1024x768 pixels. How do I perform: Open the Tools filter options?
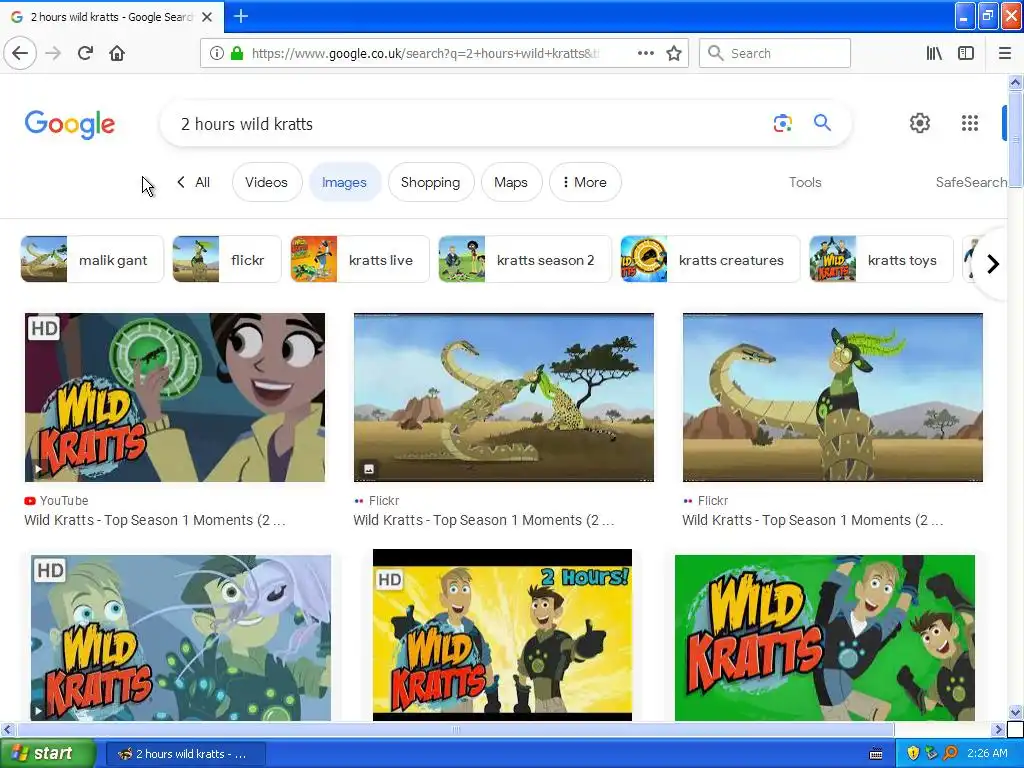(x=805, y=182)
